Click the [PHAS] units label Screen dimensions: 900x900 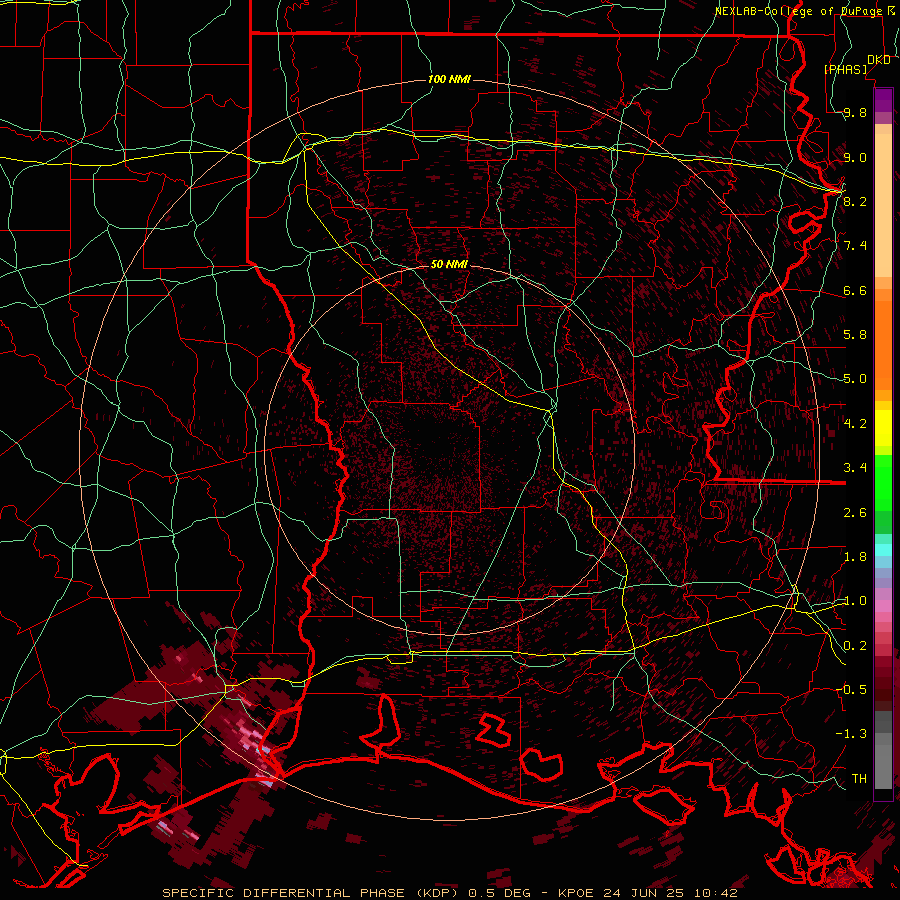point(846,69)
